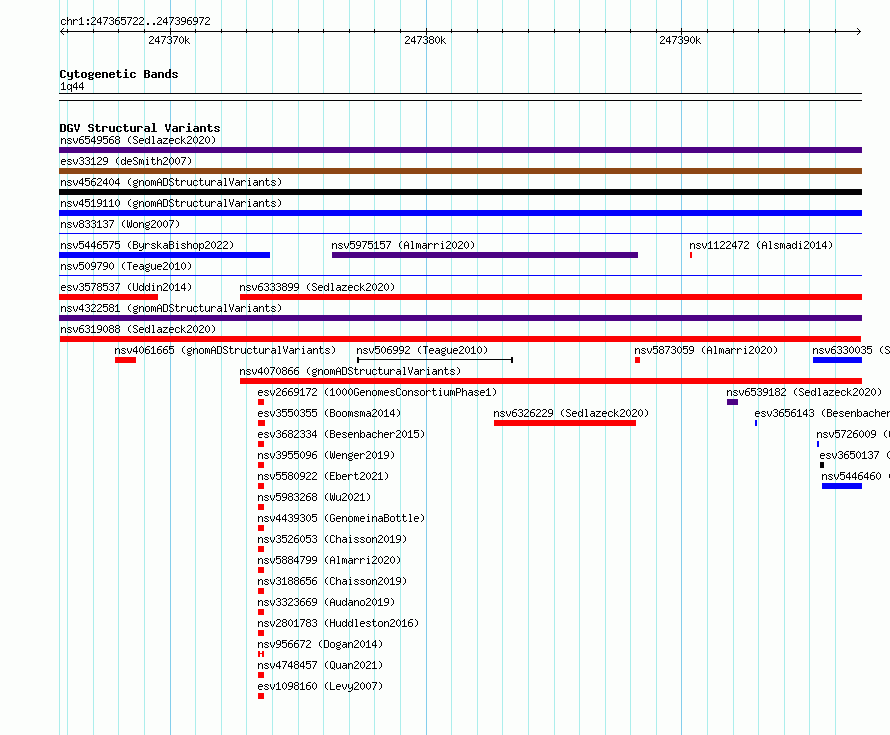Click the nsv6549568 (Sedlazeck2020) variant label
This screenshot has width=890, height=735.
pos(138,140)
